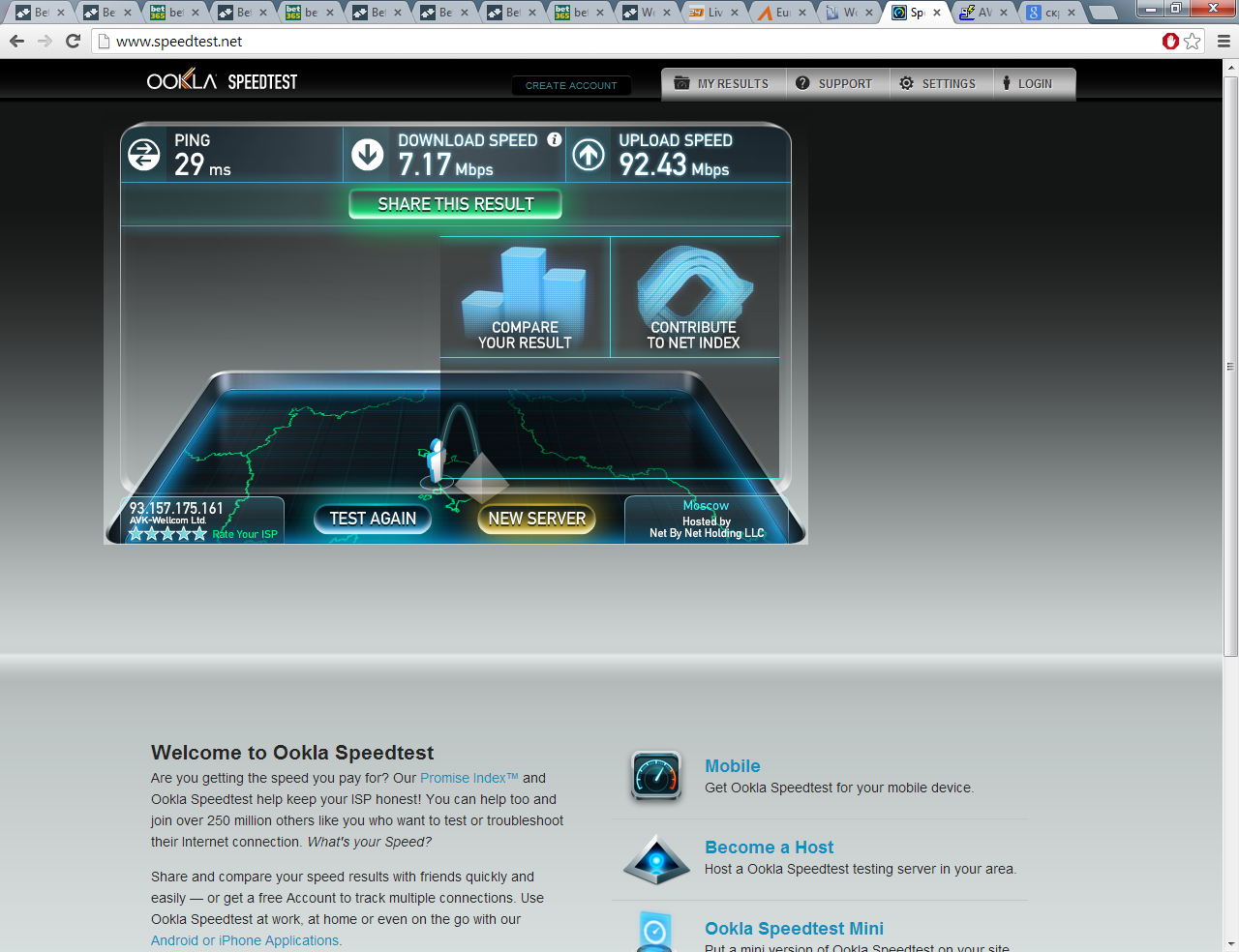Click the Compare Your Result bar chart
The width and height of the screenshot is (1239, 952).
[525, 297]
